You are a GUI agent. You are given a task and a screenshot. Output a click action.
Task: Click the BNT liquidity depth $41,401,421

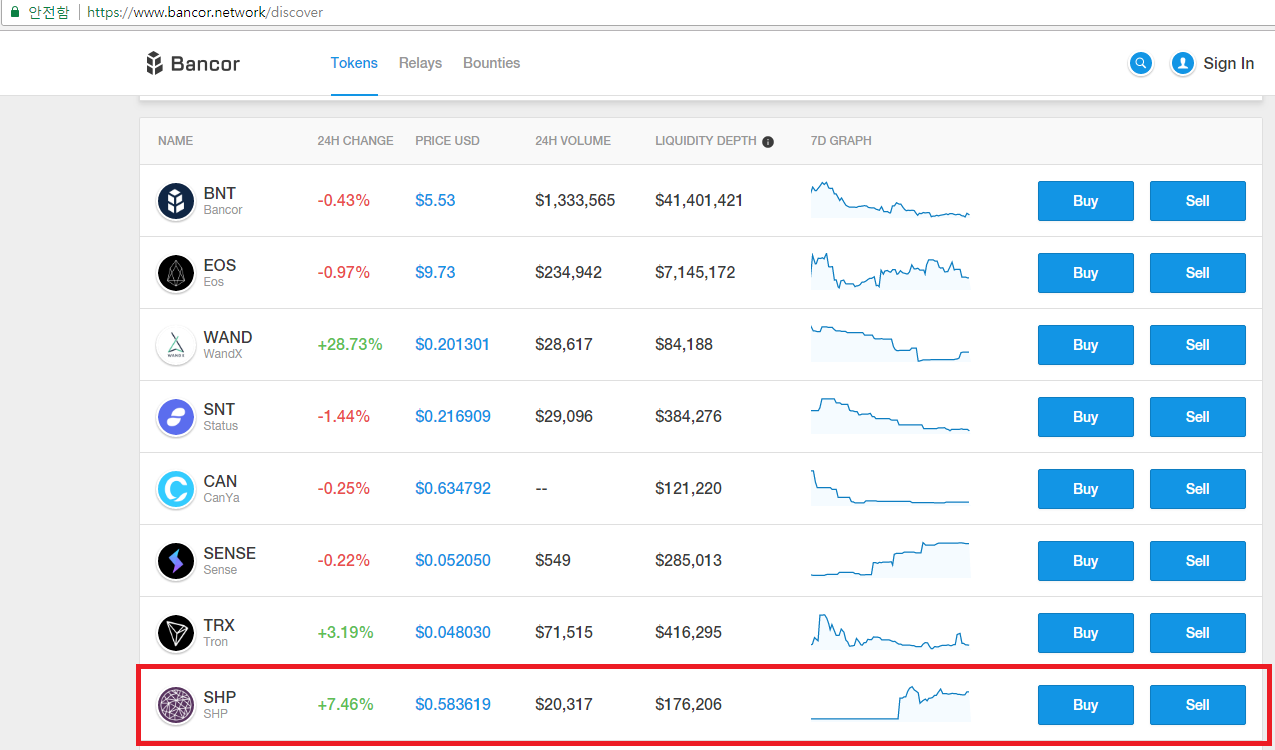point(699,201)
